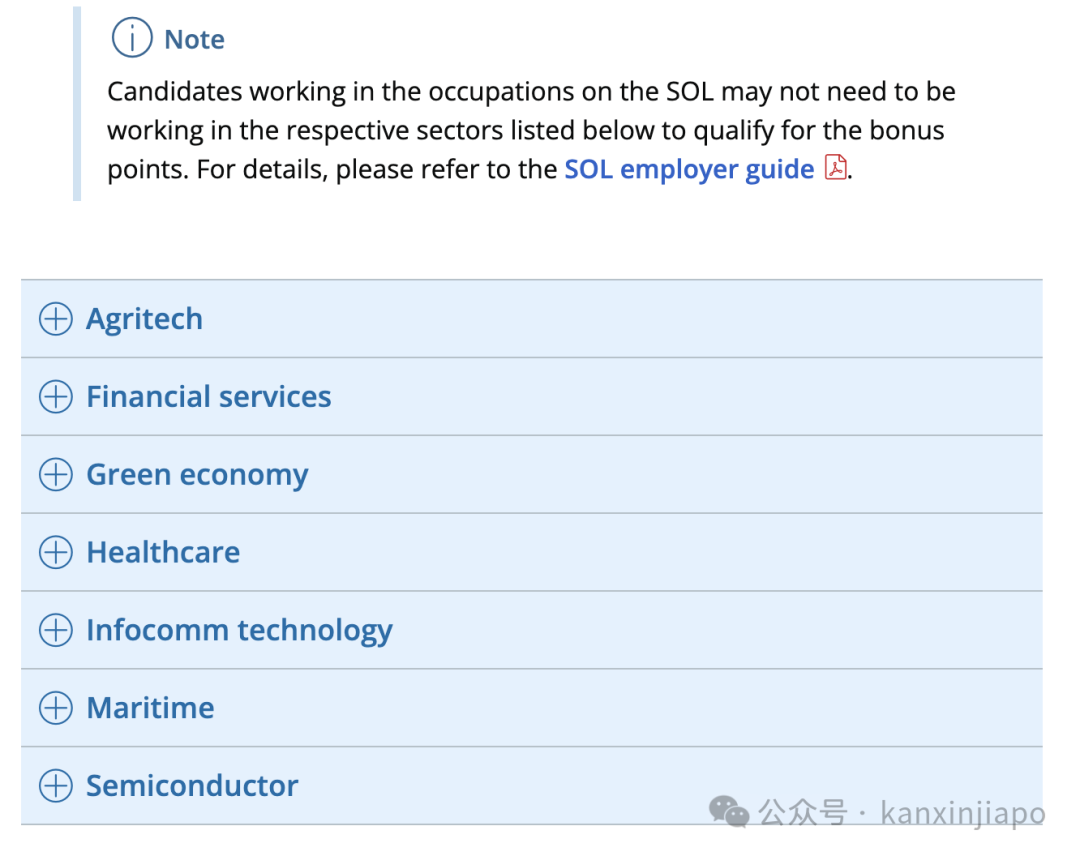Click the info circle icon next to Note
The image size is (1080, 856).
tap(132, 38)
